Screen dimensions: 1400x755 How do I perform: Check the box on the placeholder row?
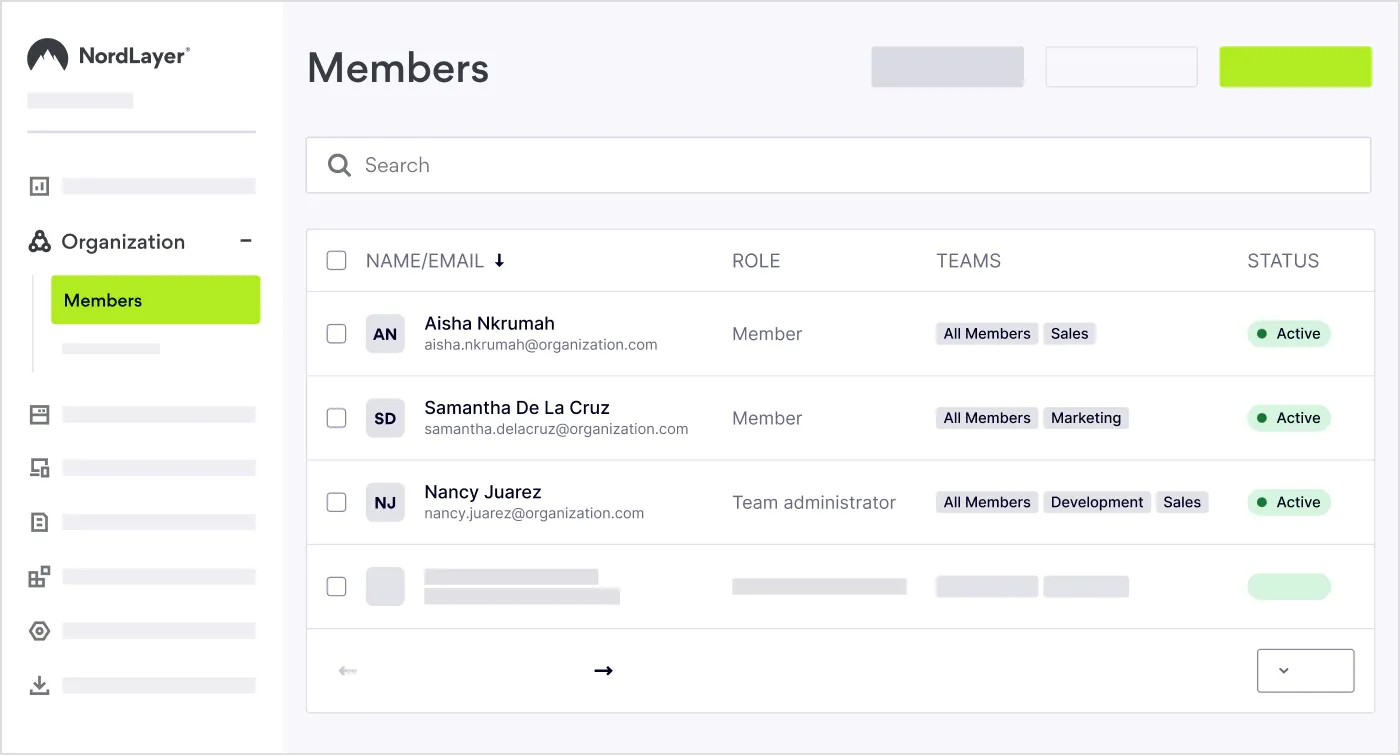(x=337, y=586)
